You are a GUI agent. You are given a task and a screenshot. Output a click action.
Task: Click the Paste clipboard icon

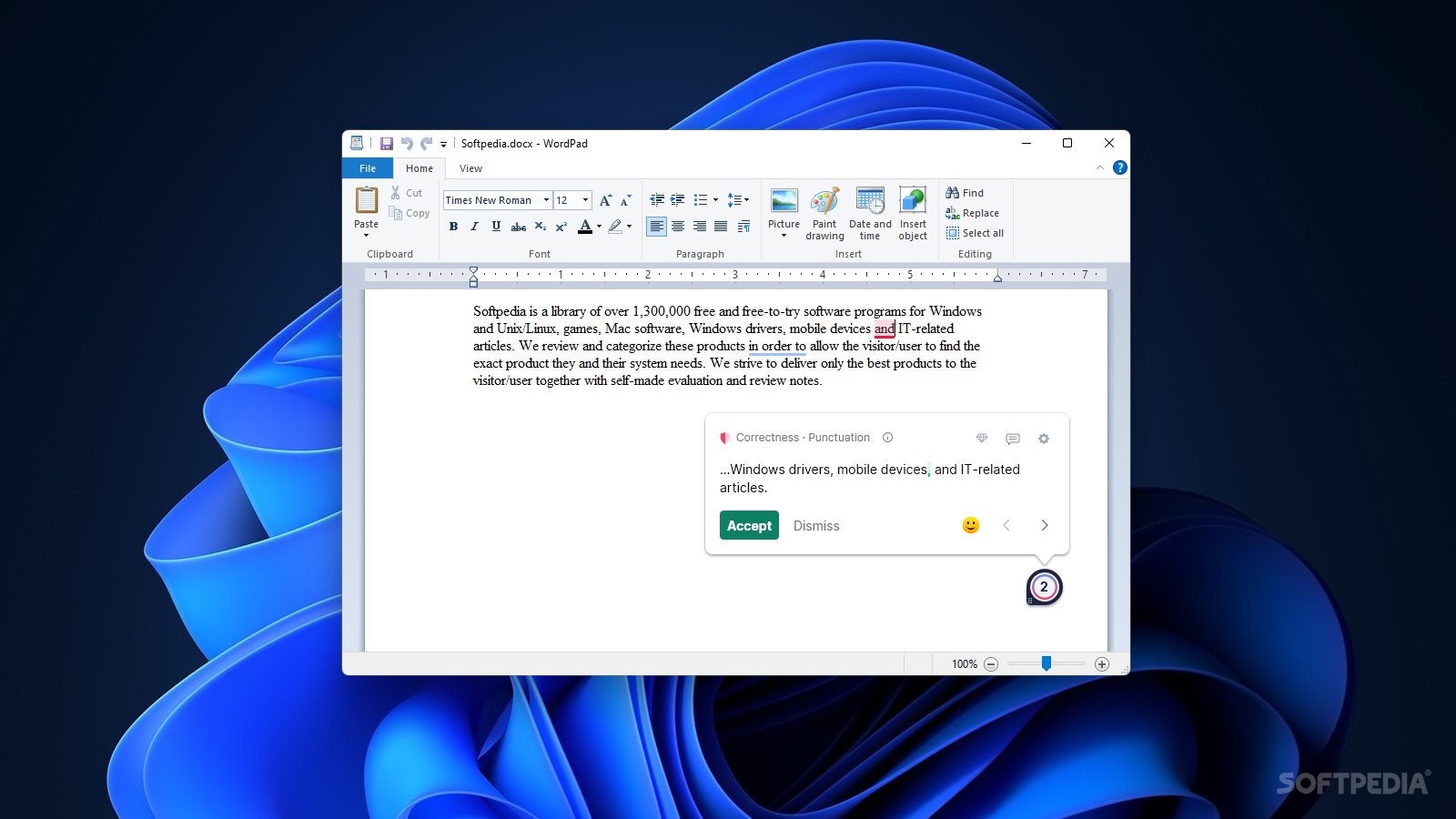pos(367,199)
